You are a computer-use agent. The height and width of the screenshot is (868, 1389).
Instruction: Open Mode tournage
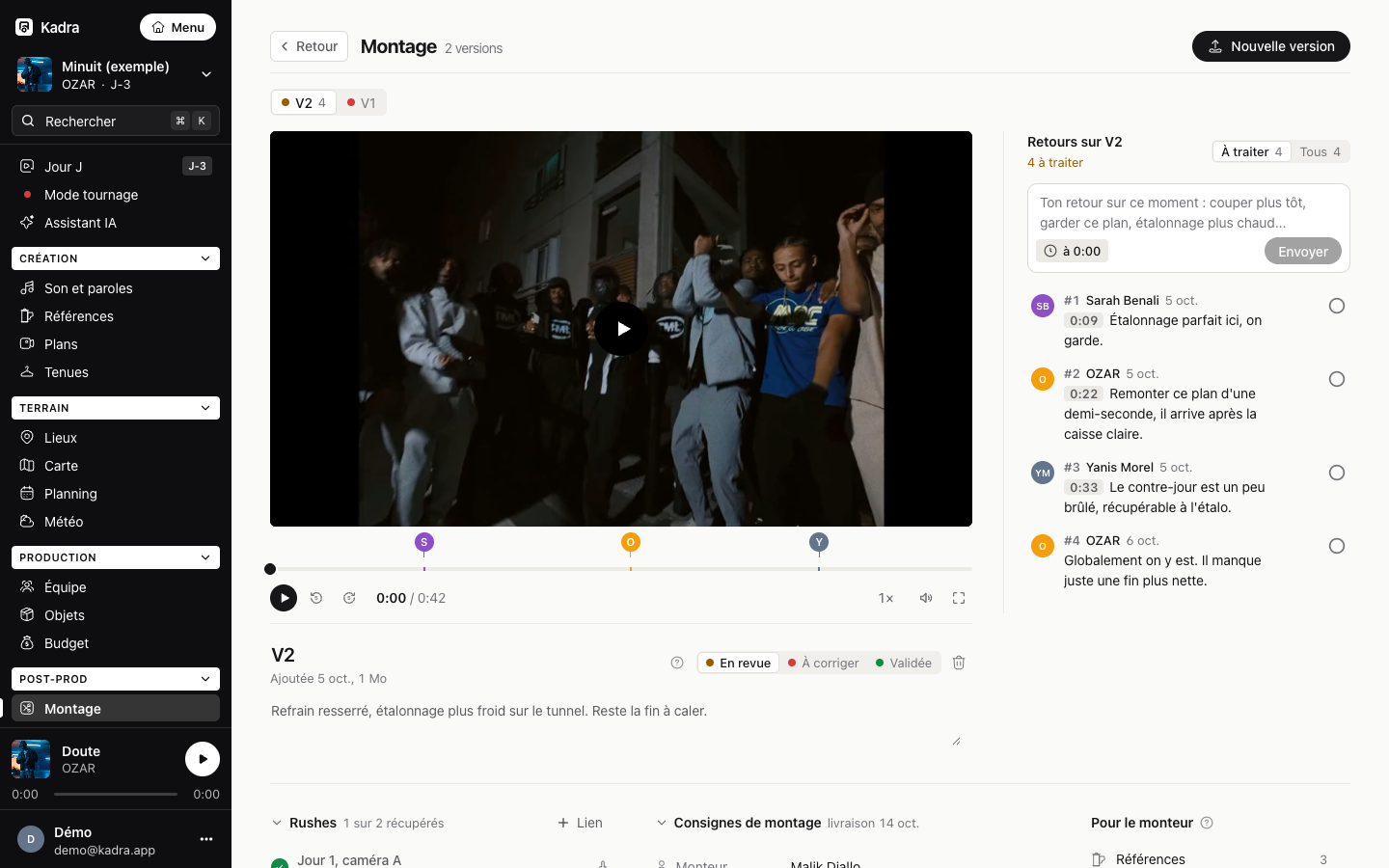116,194
